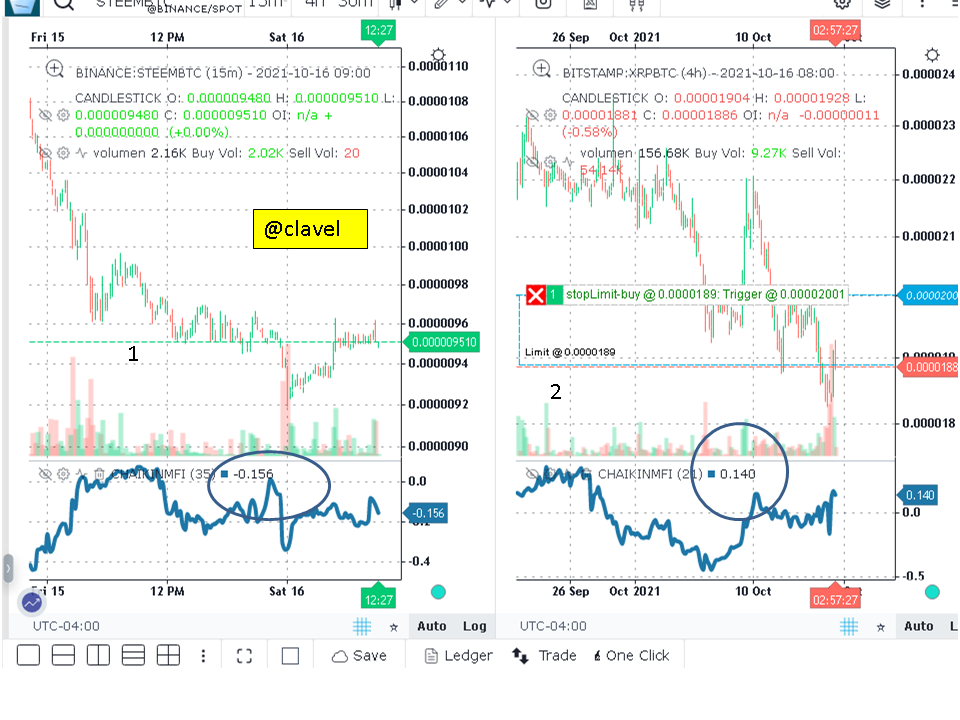960x720 pixels.
Task: Hide the CHAIKINMFI (35) indicator
Action: 45,474
